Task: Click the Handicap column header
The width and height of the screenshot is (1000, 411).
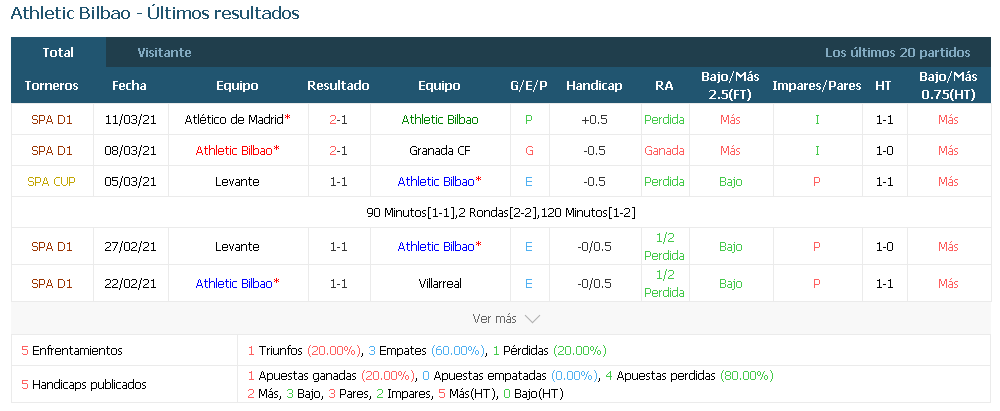Action: click(594, 86)
